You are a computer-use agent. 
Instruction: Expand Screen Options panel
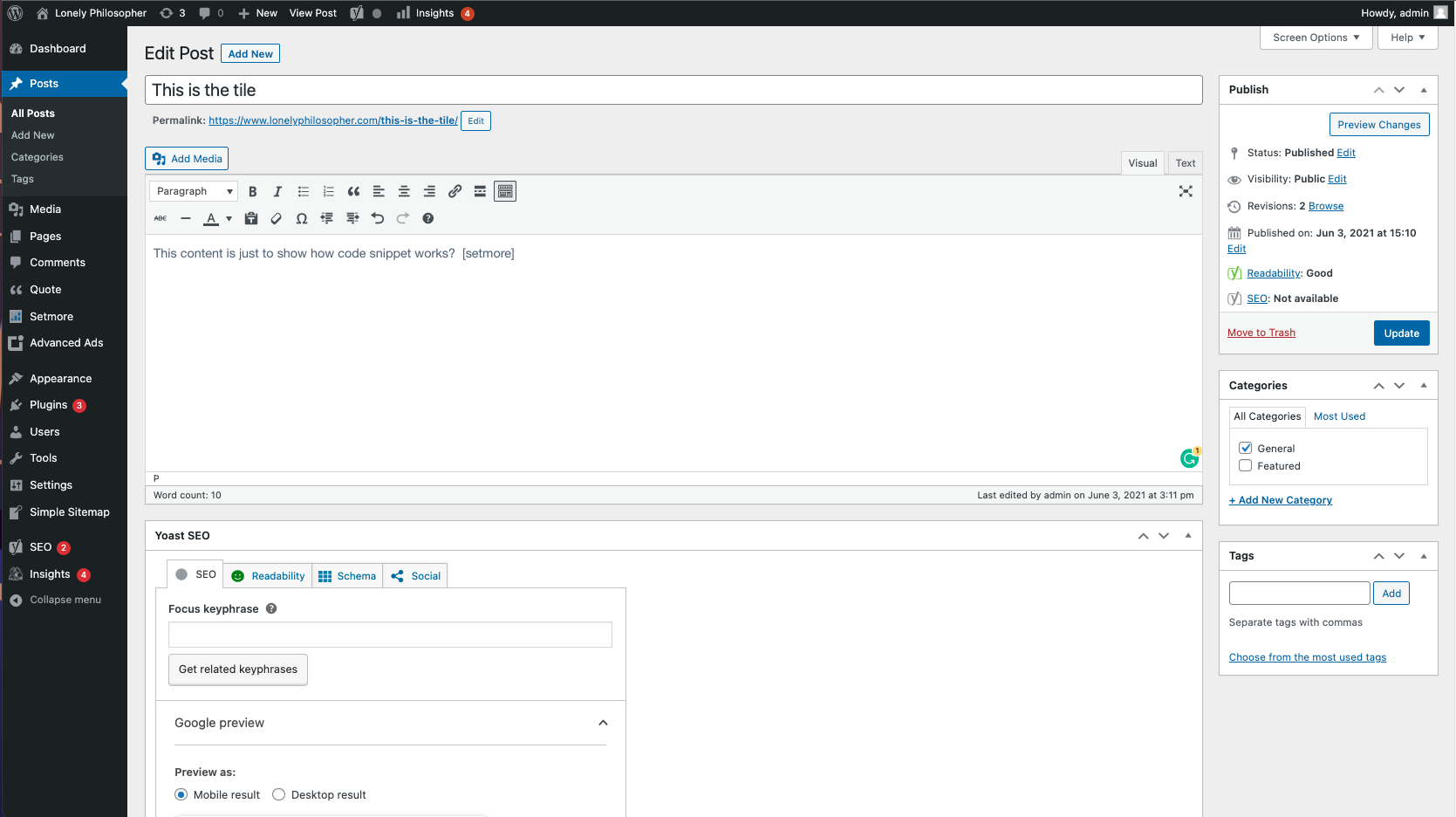click(x=1316, y=38)
